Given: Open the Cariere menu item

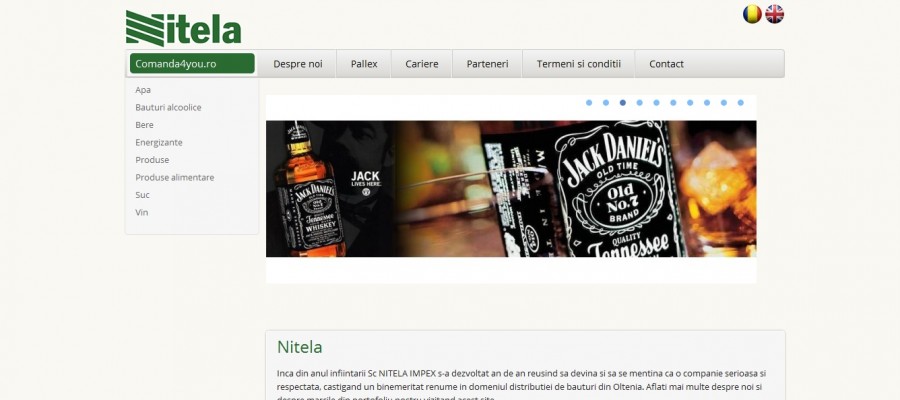Looking at the screenshot, I should click(x=422, y=64).
